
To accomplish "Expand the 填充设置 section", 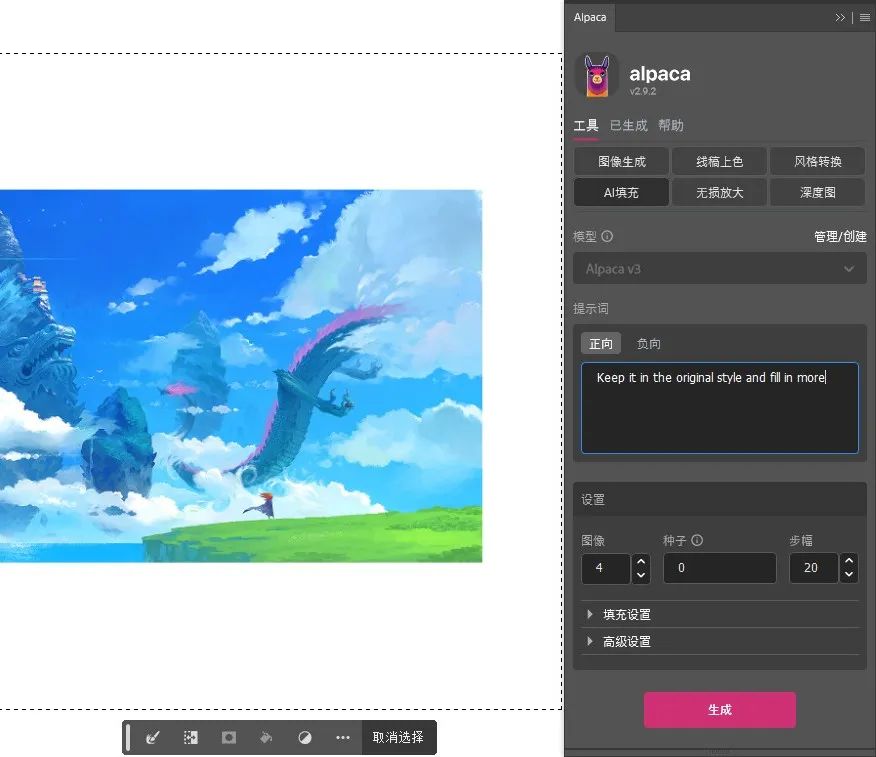I will pyautogui.click(x=626, y=615).
